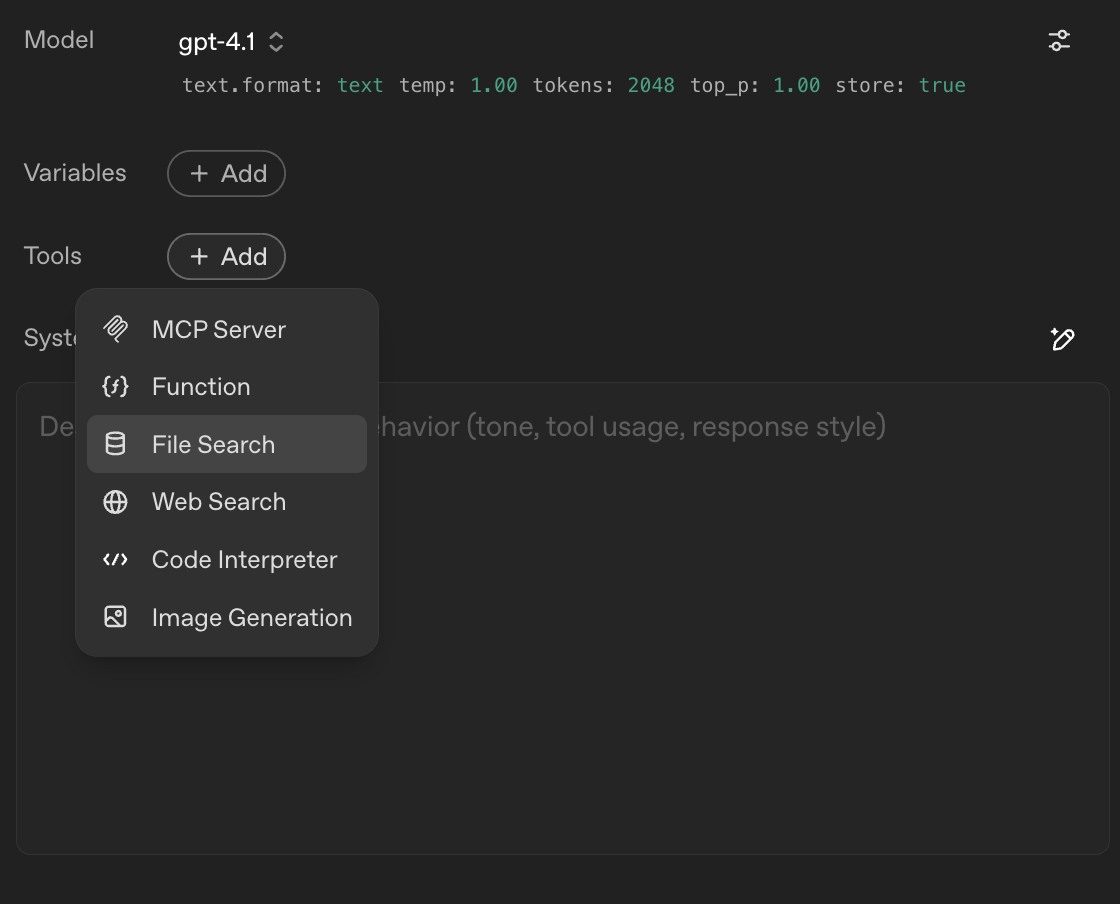
Task: Click the Function curly braces icon
Action: click(115, 386)
